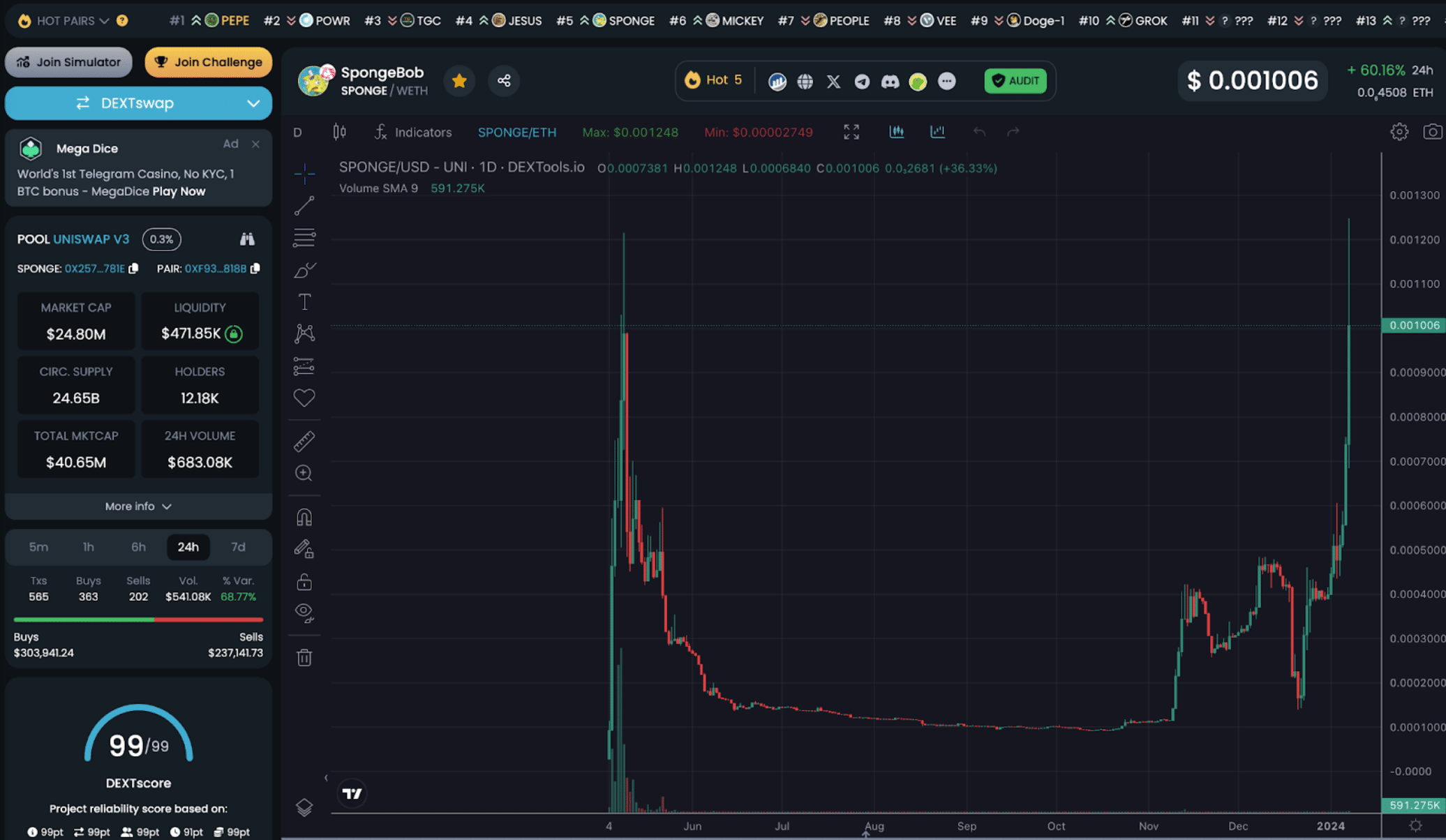
Task: Click the AUDIT button
Action: (x=1015, y=81)
